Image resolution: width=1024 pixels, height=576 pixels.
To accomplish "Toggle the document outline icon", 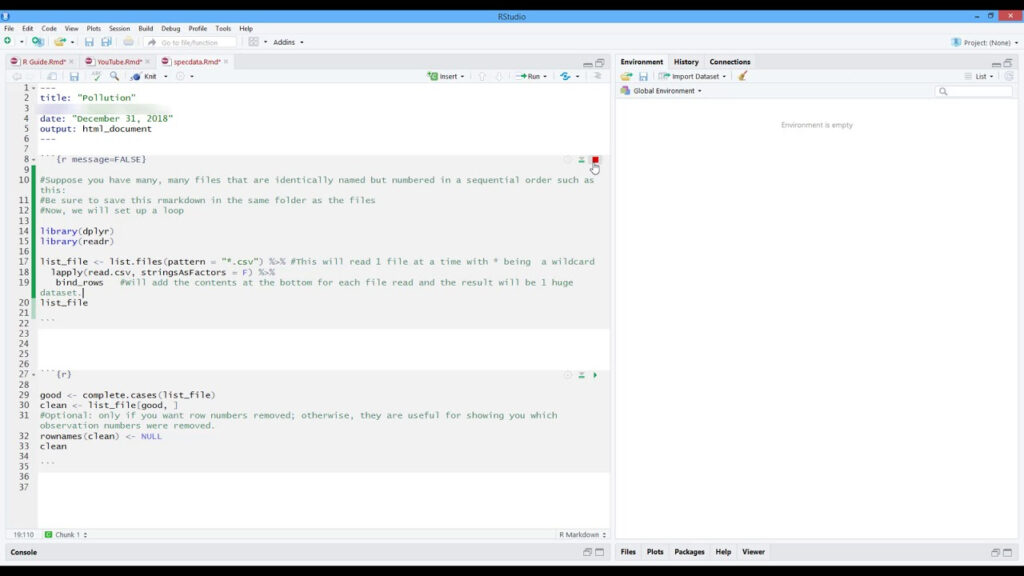I will click(598, 76).
